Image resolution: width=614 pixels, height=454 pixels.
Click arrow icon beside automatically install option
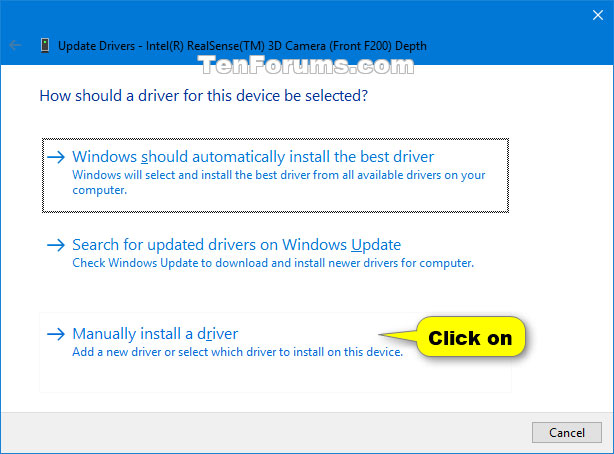coord(56,157)
